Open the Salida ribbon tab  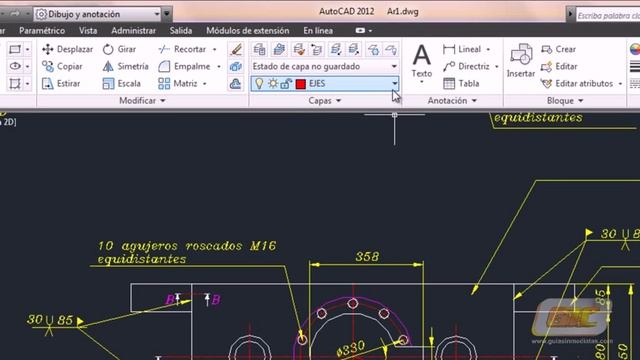181,31
